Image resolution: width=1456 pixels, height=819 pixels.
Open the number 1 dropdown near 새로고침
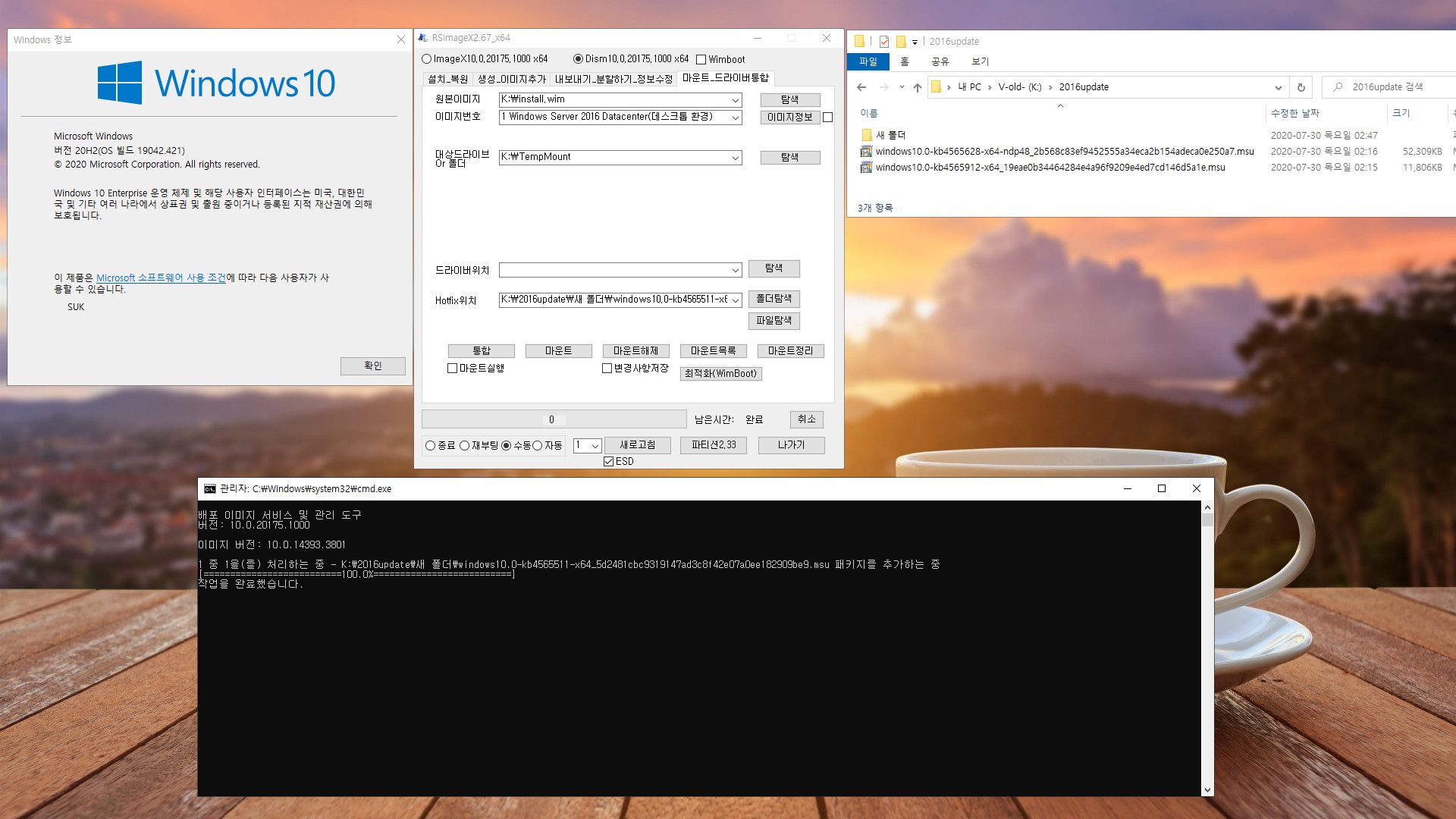(595, 446)
